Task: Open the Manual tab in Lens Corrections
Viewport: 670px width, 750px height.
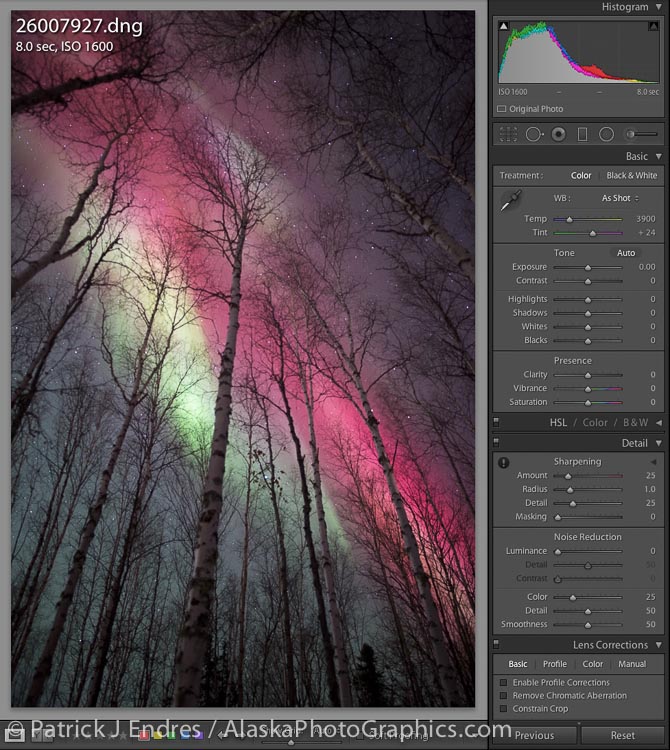Action: pos(631,664)
